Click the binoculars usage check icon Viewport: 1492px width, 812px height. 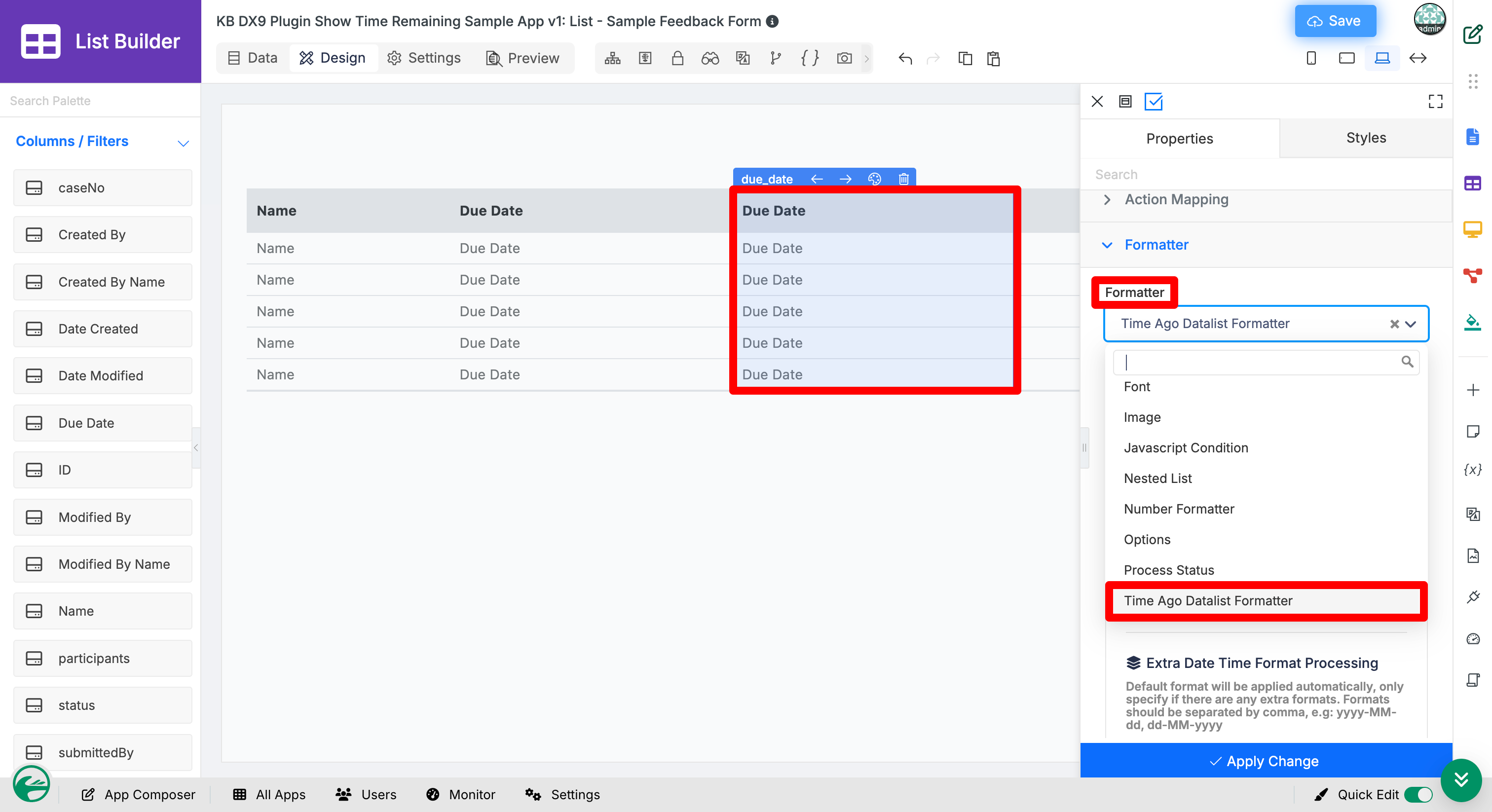(x=709, y=58)
